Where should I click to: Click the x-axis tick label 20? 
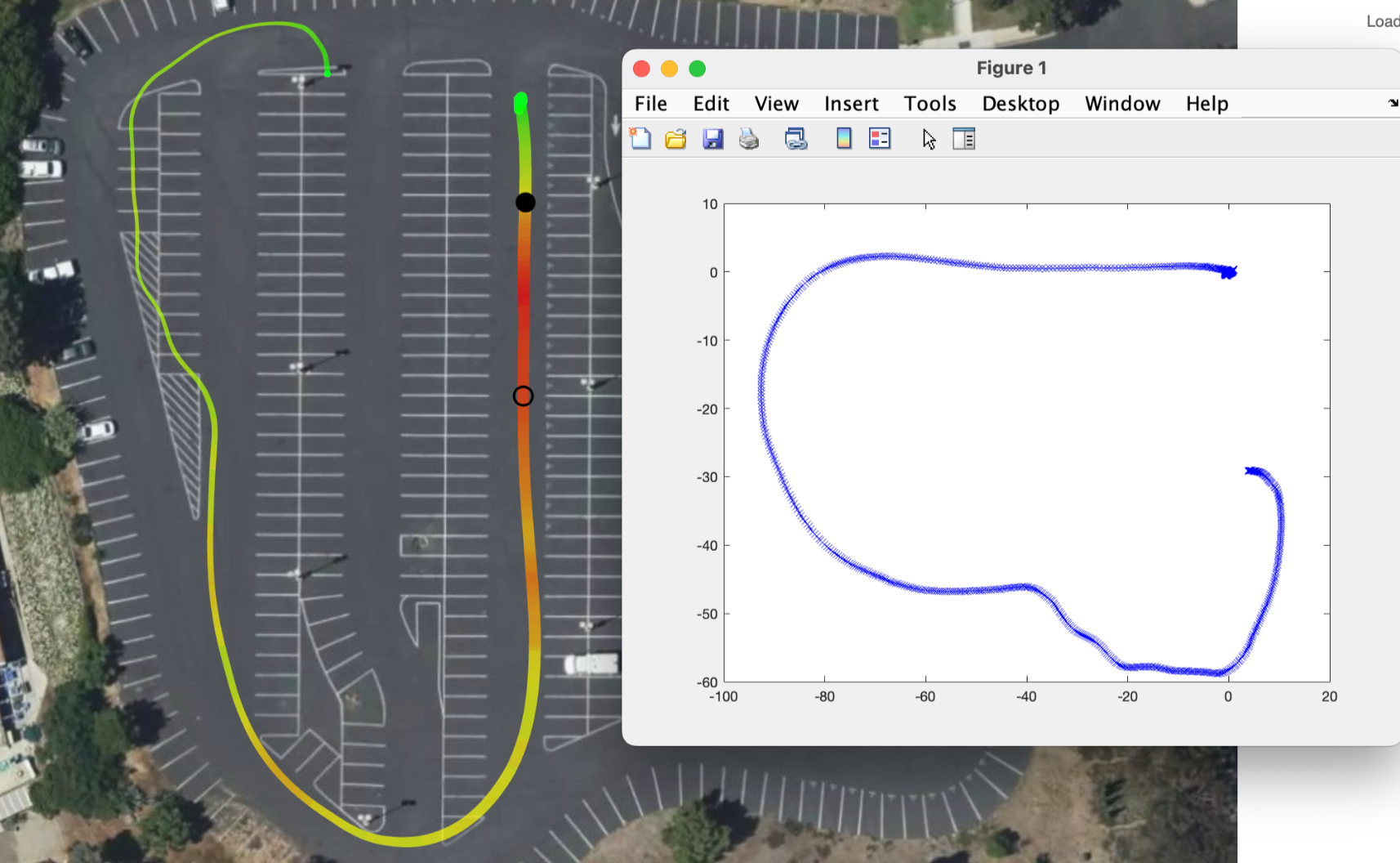pyautogui.click(x=1329, y=696)
